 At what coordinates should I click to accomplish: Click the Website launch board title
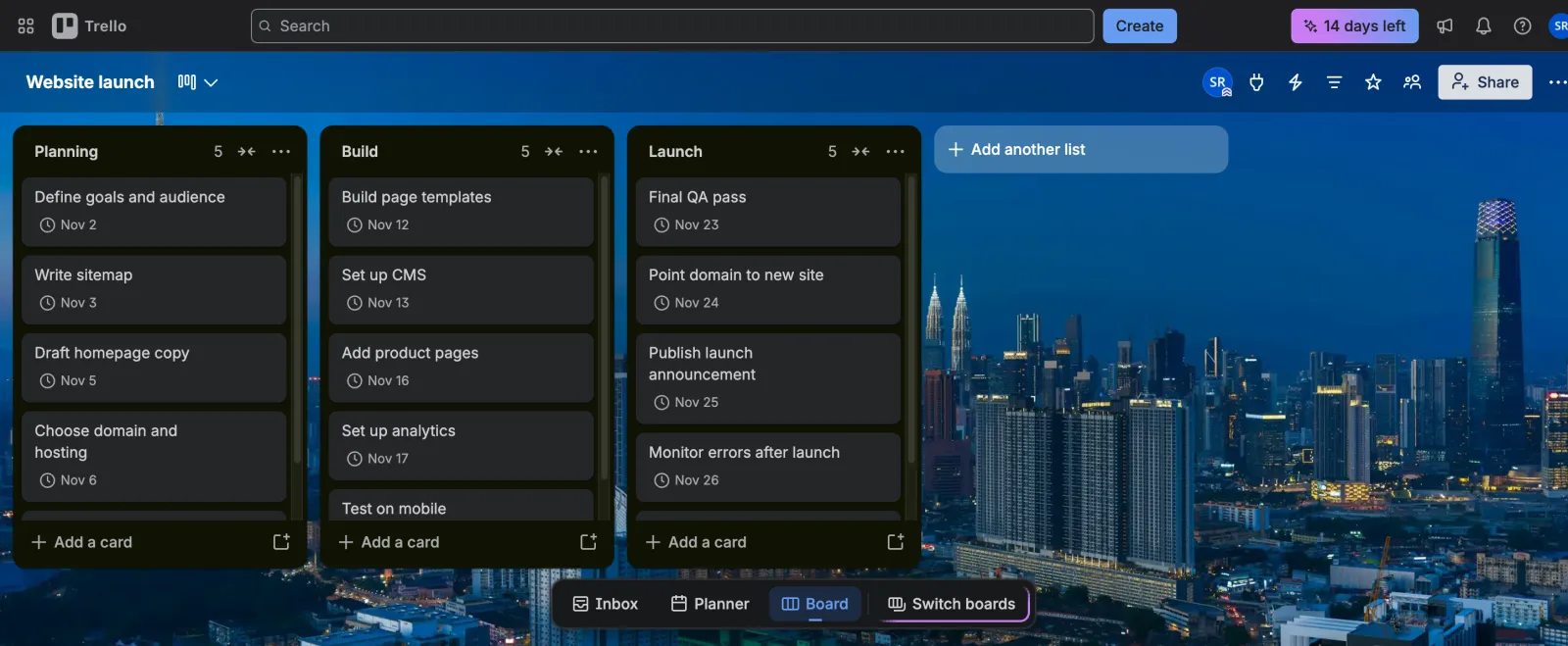coord(90,82)
